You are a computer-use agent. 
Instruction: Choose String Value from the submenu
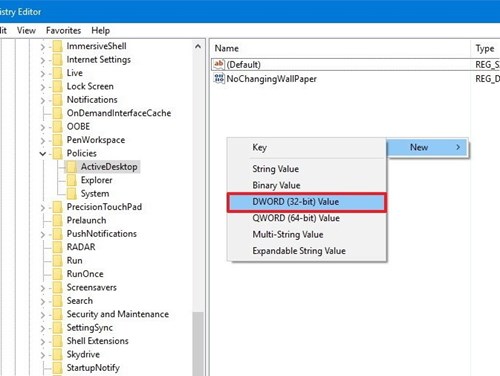[307, 169]
